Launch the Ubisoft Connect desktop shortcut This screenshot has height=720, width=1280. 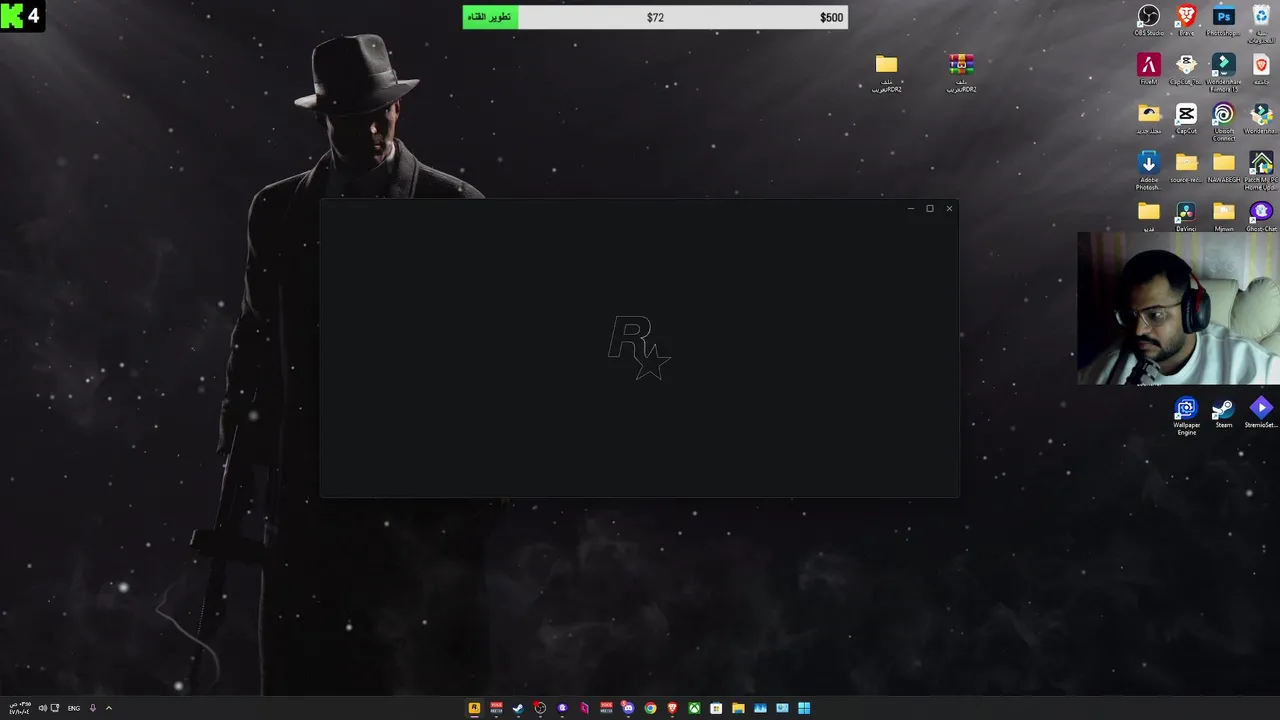coord(1224,121)
